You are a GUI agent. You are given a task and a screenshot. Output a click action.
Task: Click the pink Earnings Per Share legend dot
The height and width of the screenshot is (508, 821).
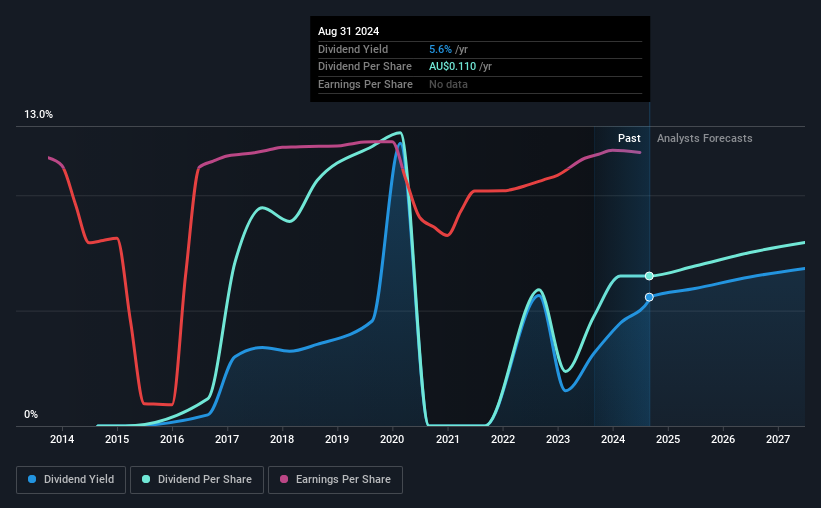coord(284,479)
